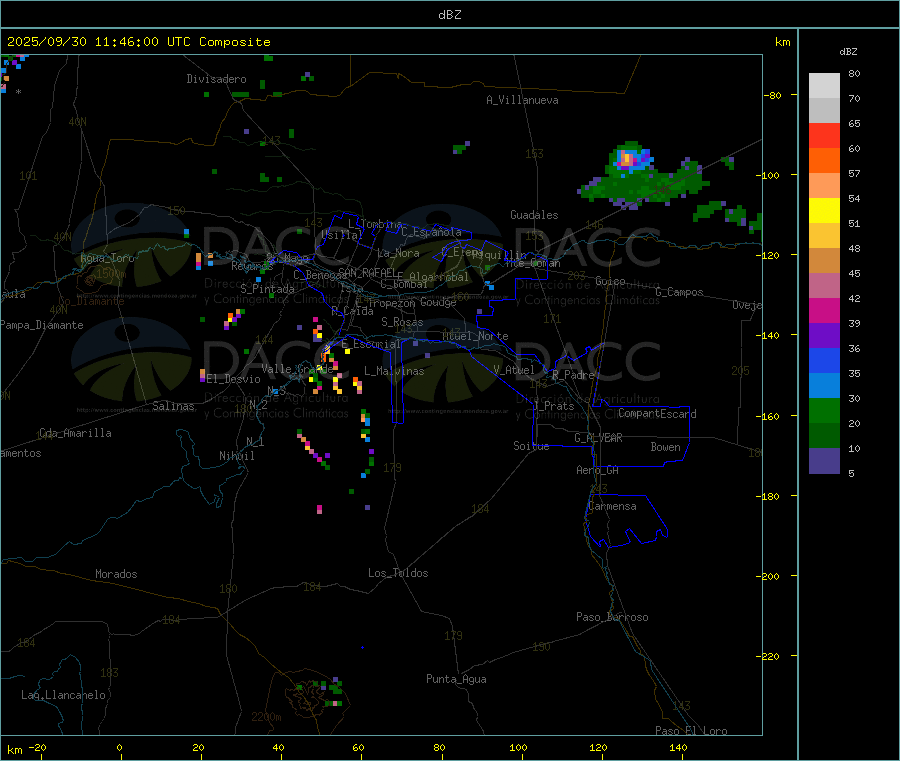This screenshot has height=761, width=900.
Task: Click the slate 5-10 dBZ legend swatch
Action: click(x=824, y=461)
